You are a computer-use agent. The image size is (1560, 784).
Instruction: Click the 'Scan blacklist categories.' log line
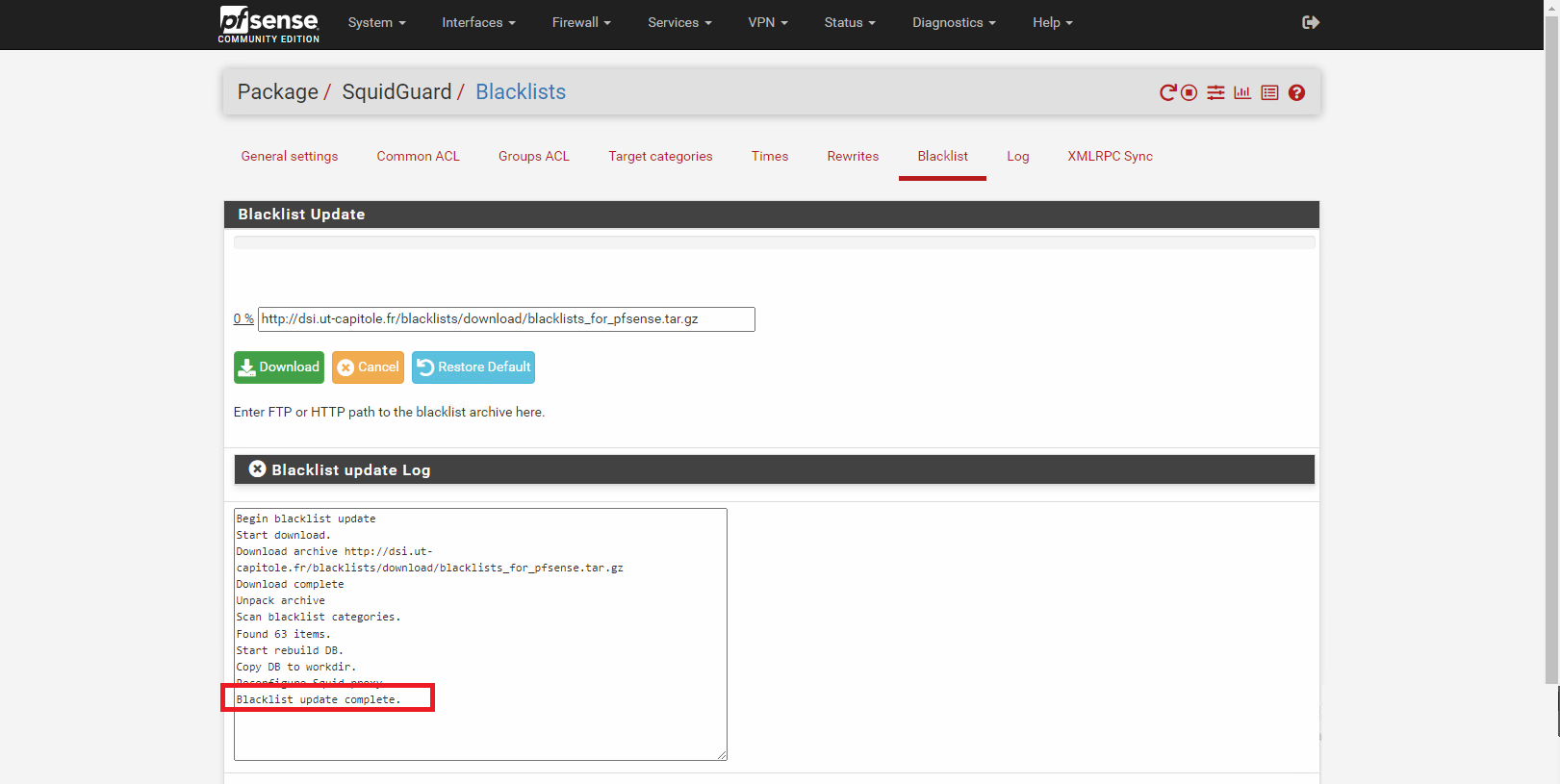[x=319, y=617]
